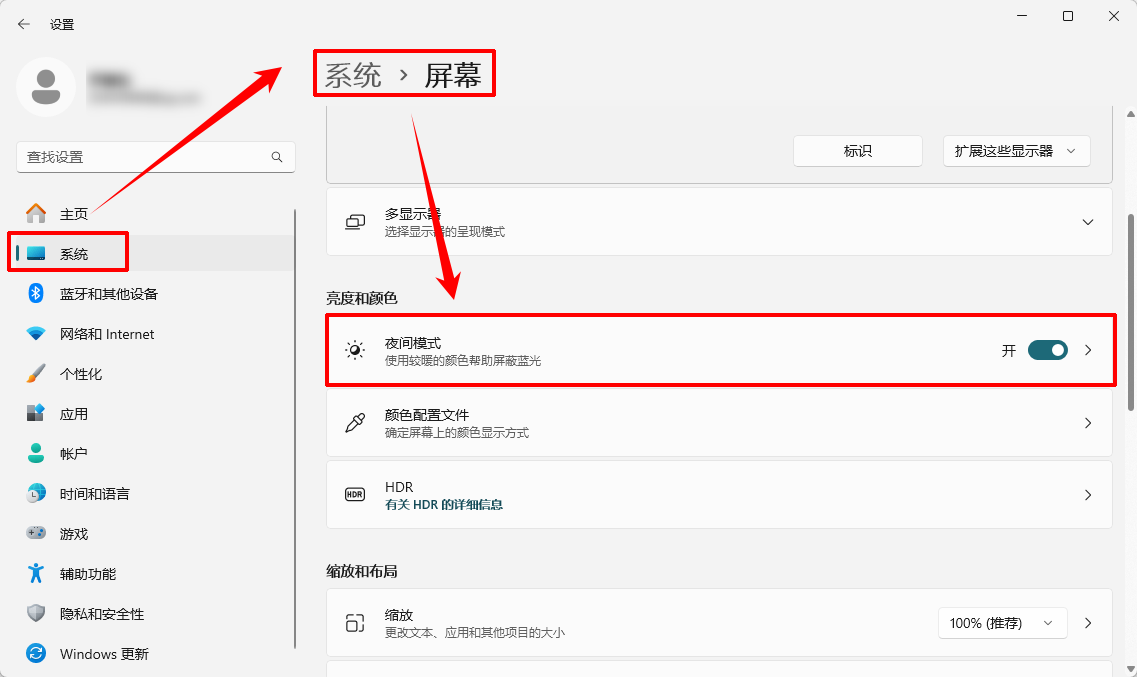The image size is (1137, 677).
Task: Click the main pane vertical scrollbar
Action: (1130, 311)
